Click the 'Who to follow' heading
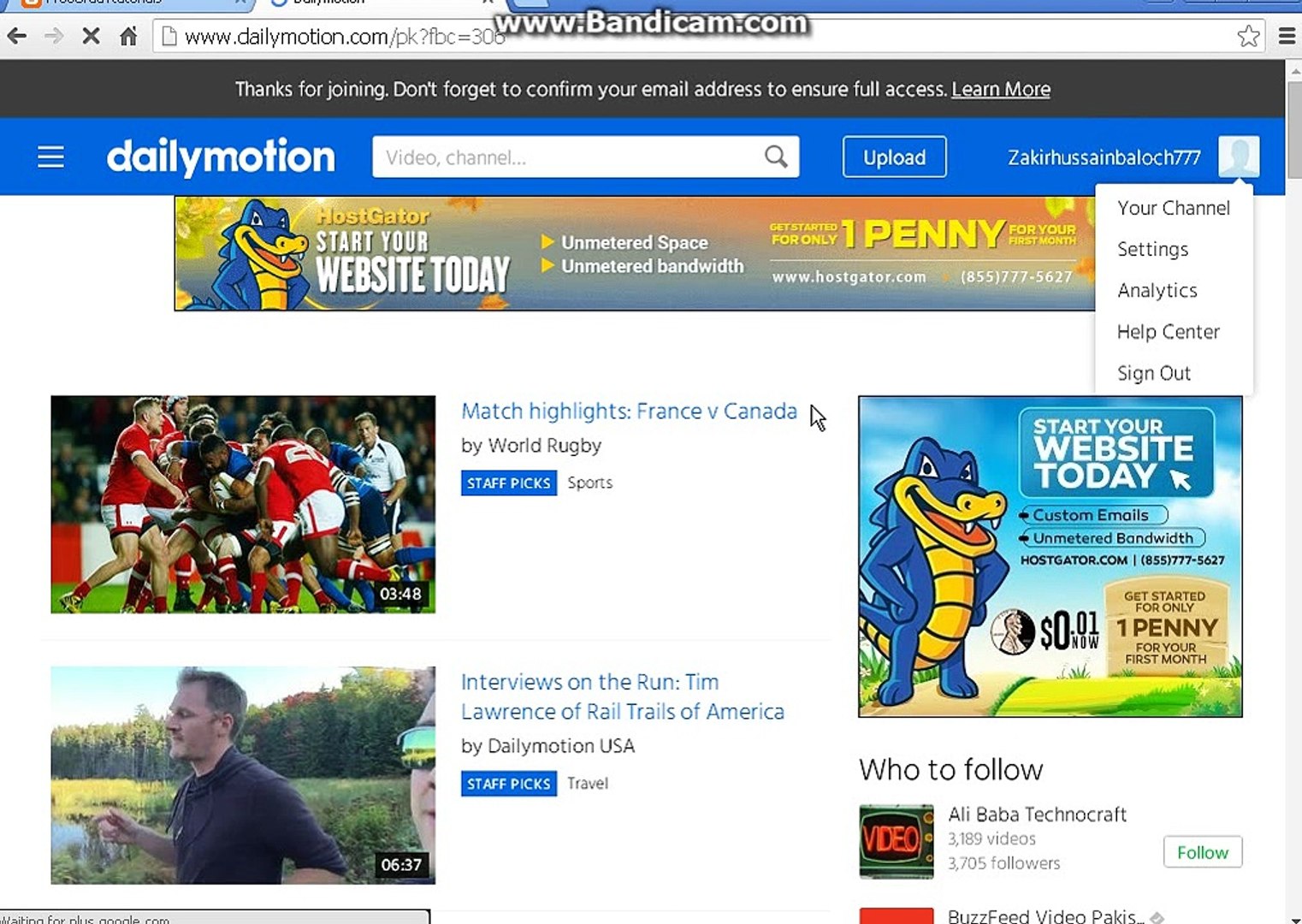The image size is (1302, 924). pyautogui.click(x=950, y=770)
